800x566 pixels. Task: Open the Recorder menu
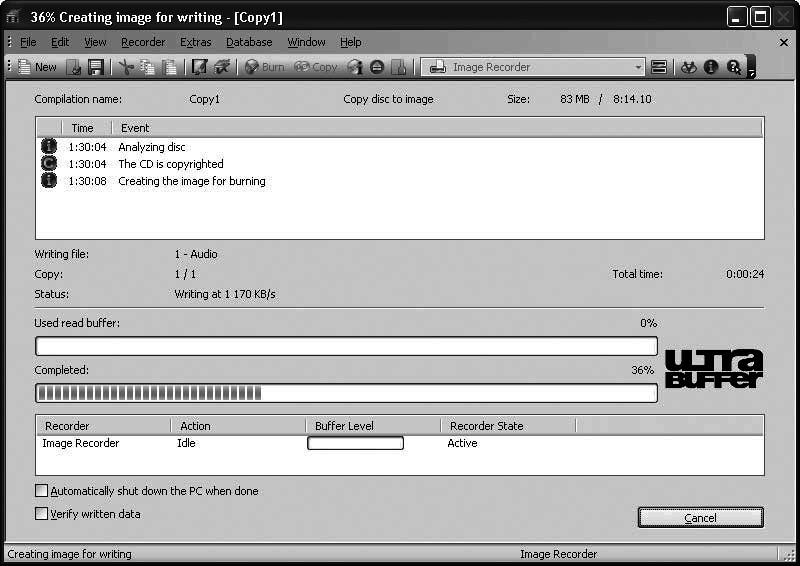point(143,42)
